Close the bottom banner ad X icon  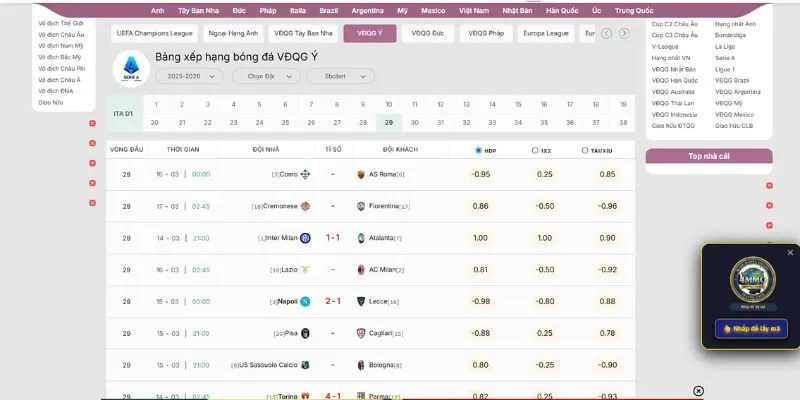pyautogui.click(x=698, y=391)
